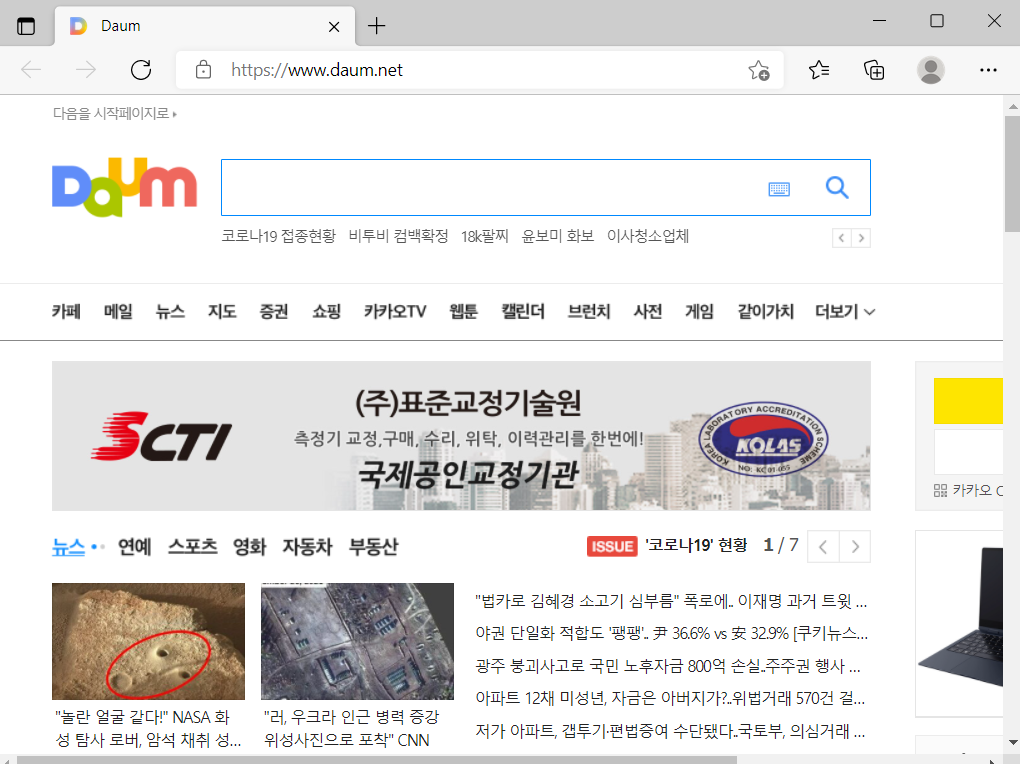Open the ISSUE '코로나19' 현황 link

[x=696, y=545]
